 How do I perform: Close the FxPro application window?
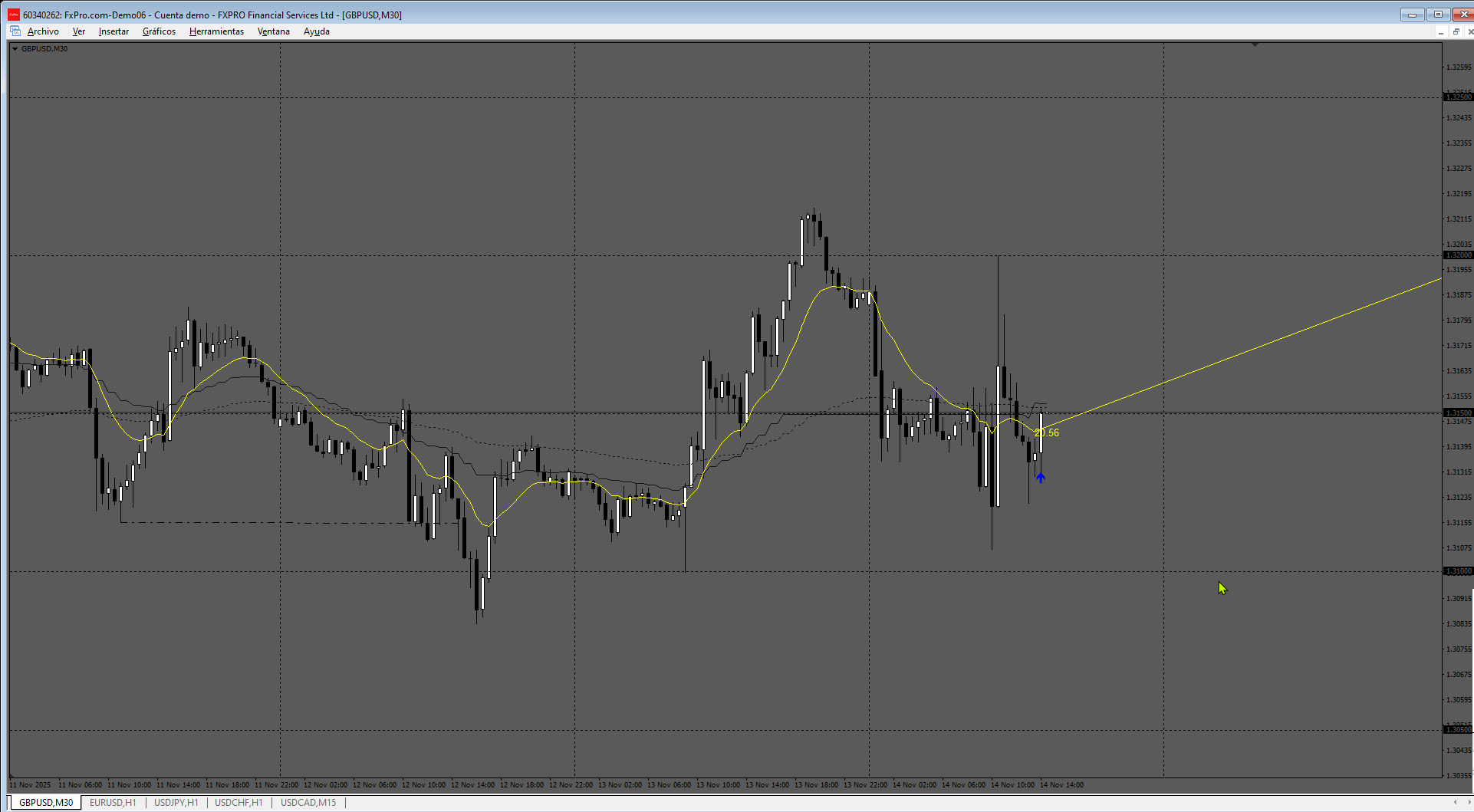[x=1462, y=15]
